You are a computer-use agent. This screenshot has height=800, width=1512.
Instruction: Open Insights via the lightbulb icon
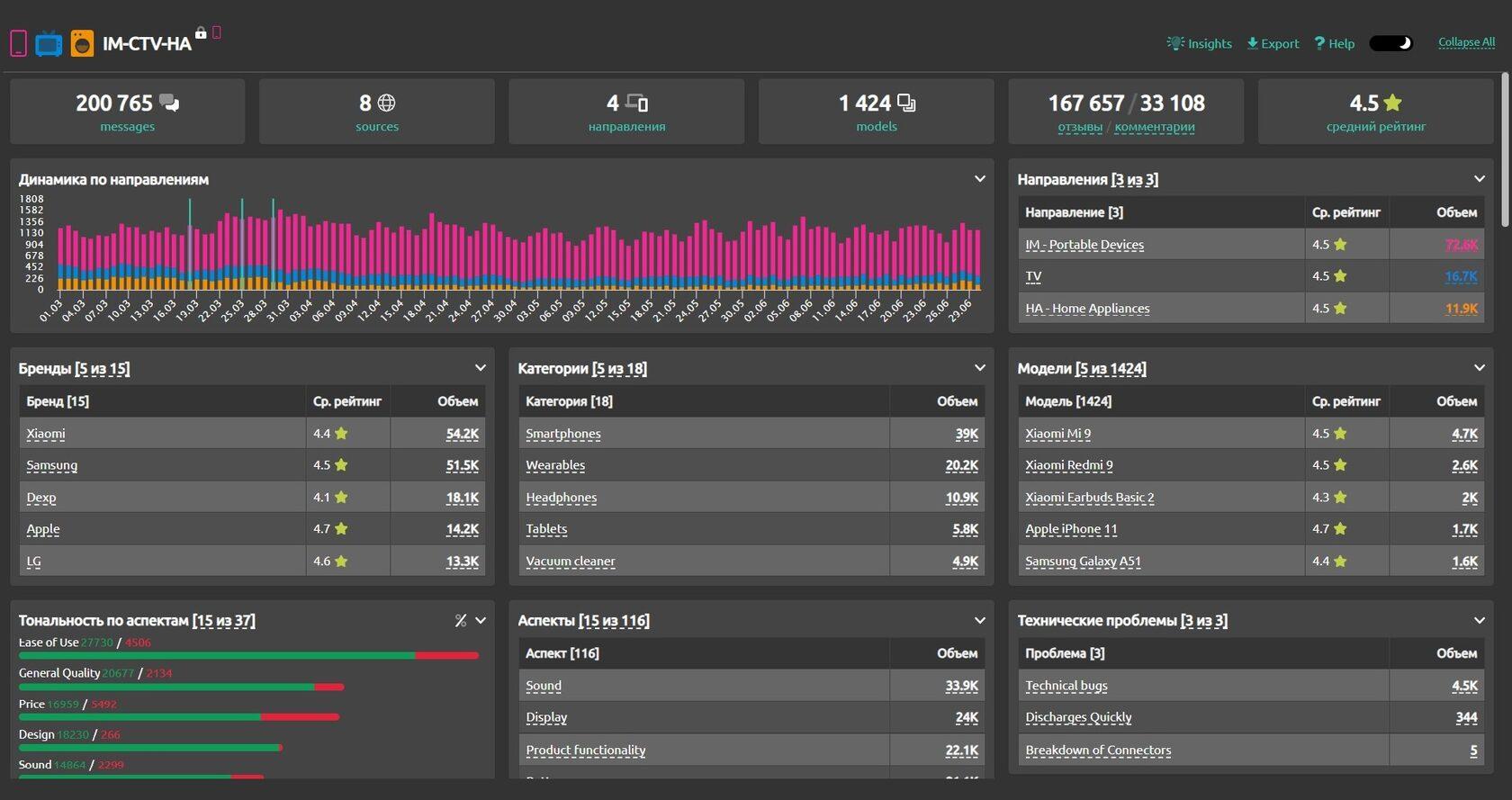[x=1175, y=43]
